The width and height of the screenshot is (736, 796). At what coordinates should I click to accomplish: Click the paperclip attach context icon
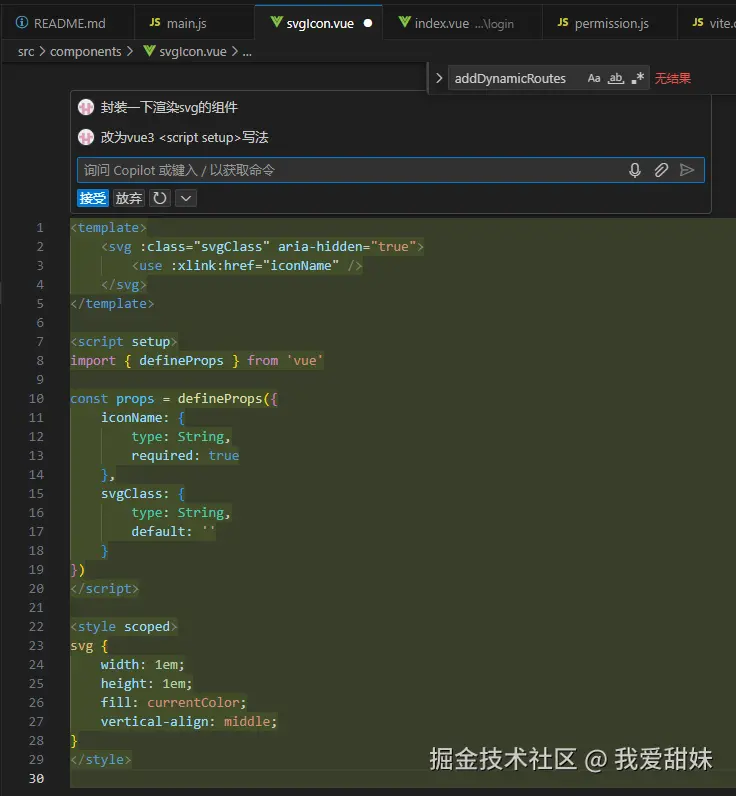(x=661, y=171)
